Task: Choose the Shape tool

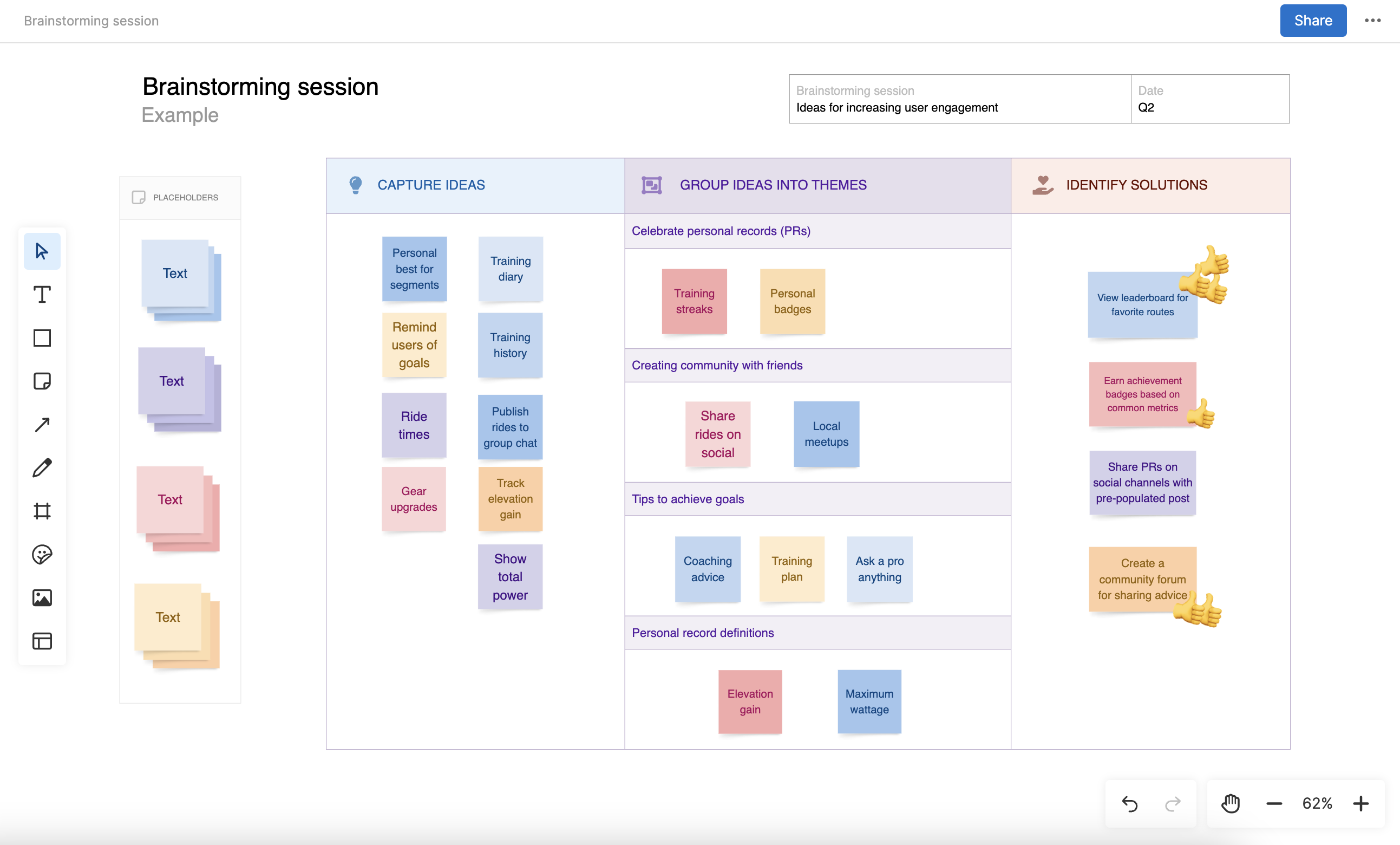Action: pos(42,337)
